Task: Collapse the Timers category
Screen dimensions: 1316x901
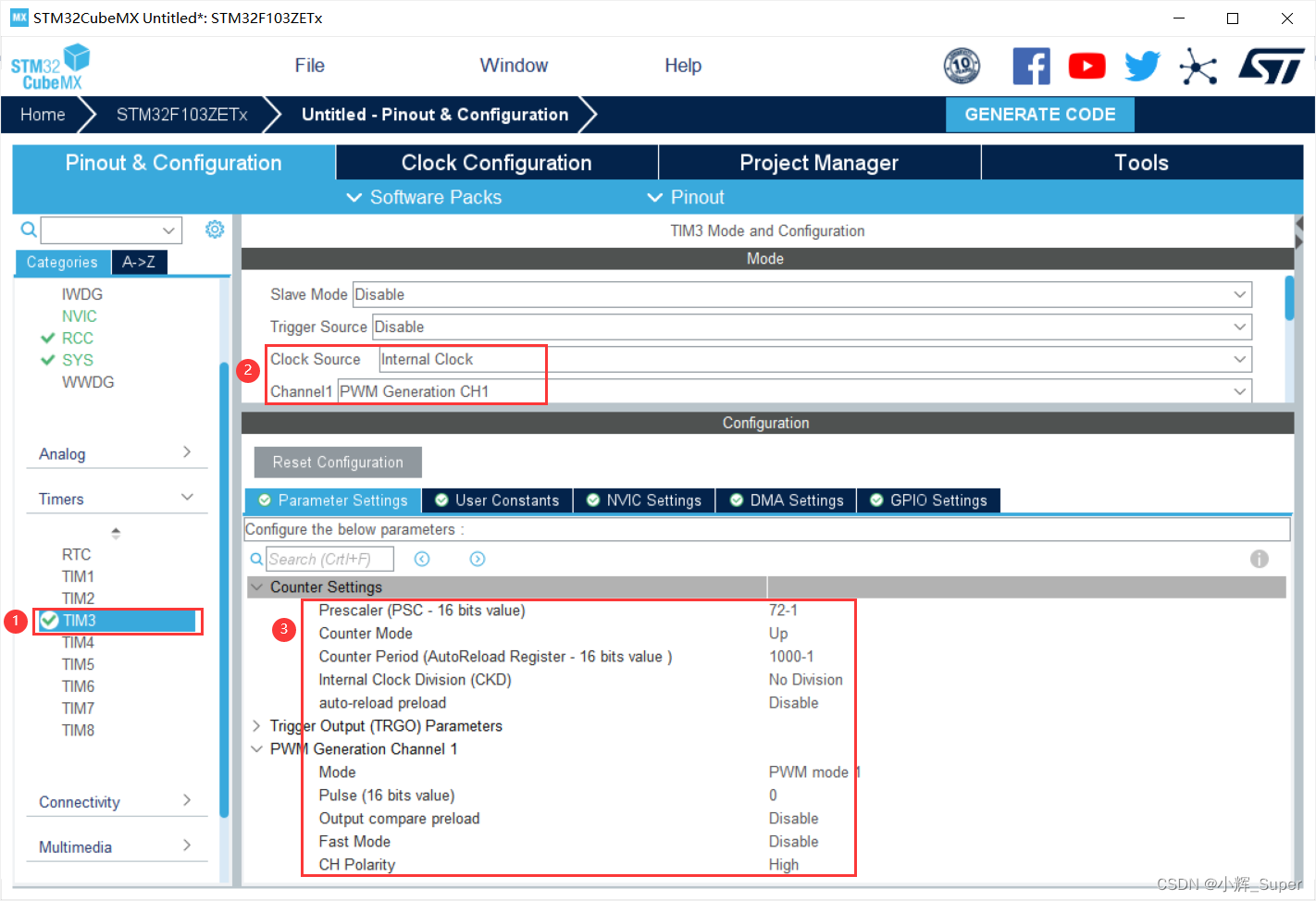Action: point(116,499)
